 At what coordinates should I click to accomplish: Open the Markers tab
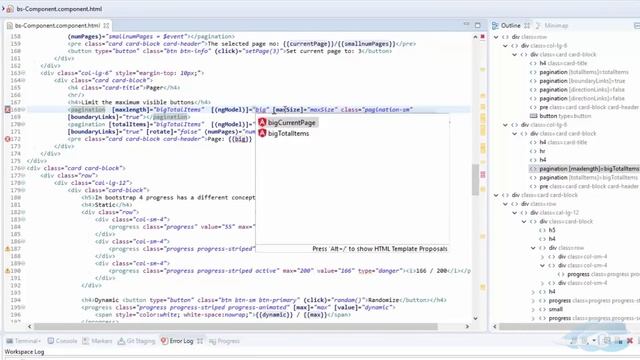click(x=101, y=341)
